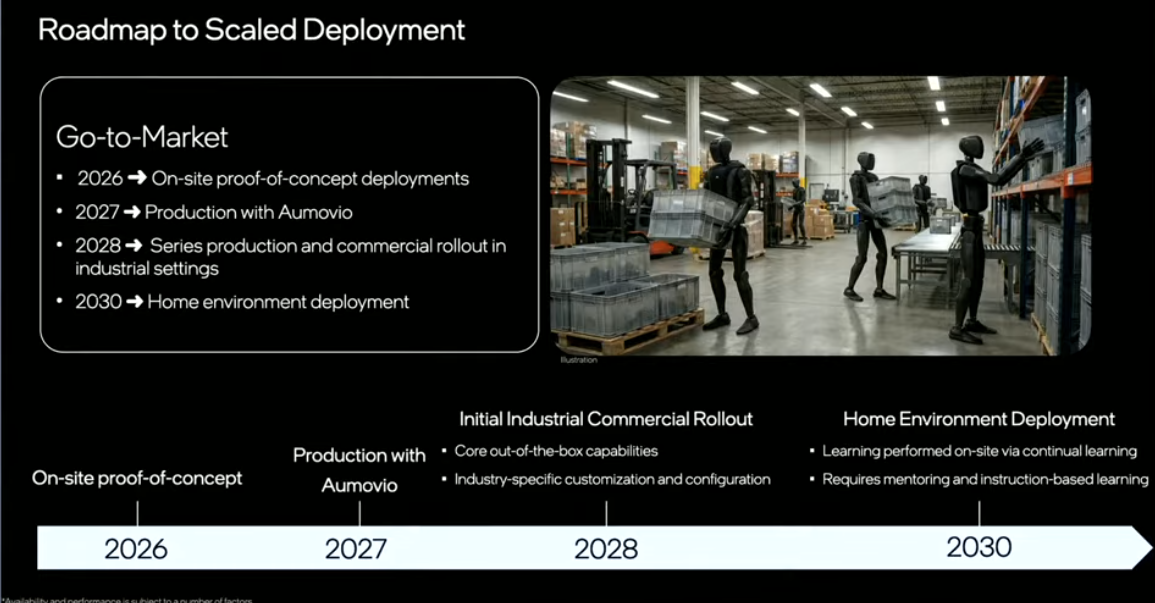Click the arrow icon after 2030 in the Go-to-Market list
The width and height of the screenshot is (1155, 603).
[x=135, y=302]
